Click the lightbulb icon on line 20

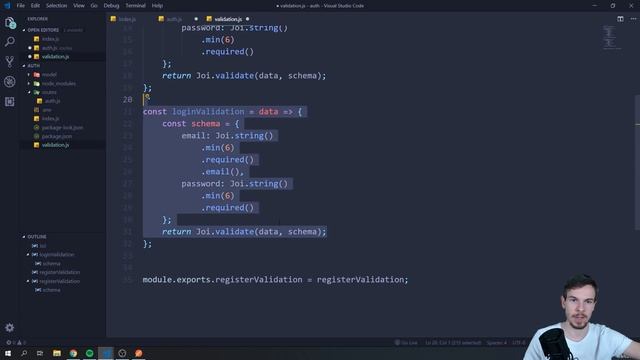(147, 97)
